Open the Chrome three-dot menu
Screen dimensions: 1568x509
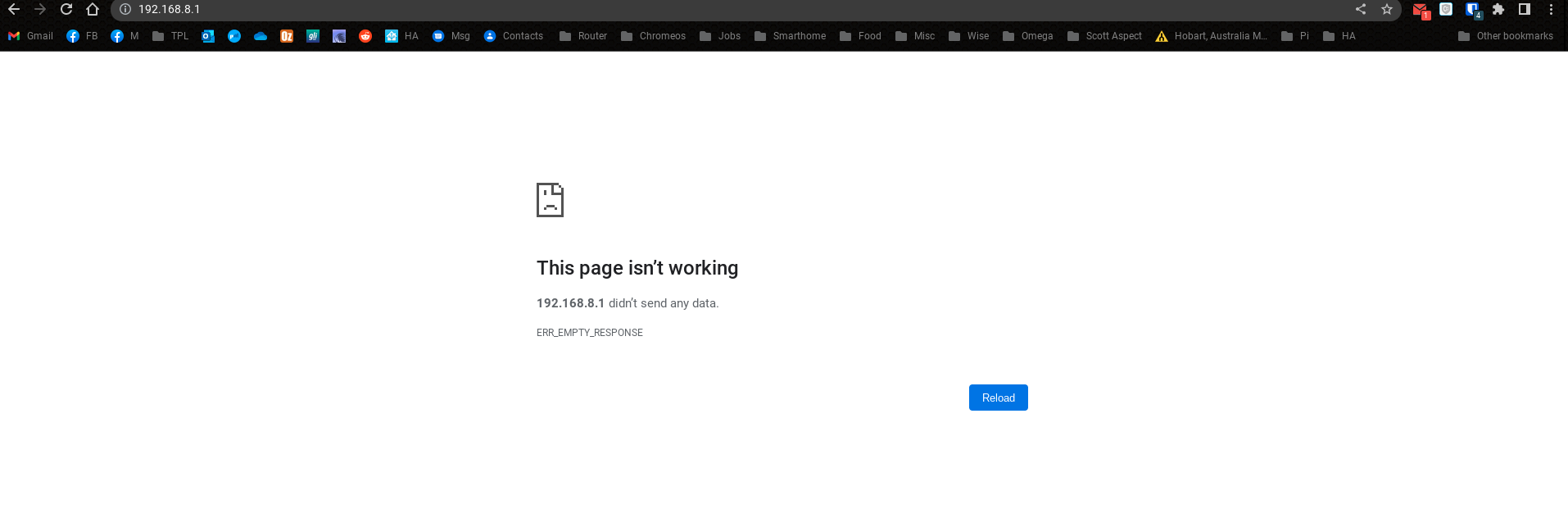[x=1551, y=10]
